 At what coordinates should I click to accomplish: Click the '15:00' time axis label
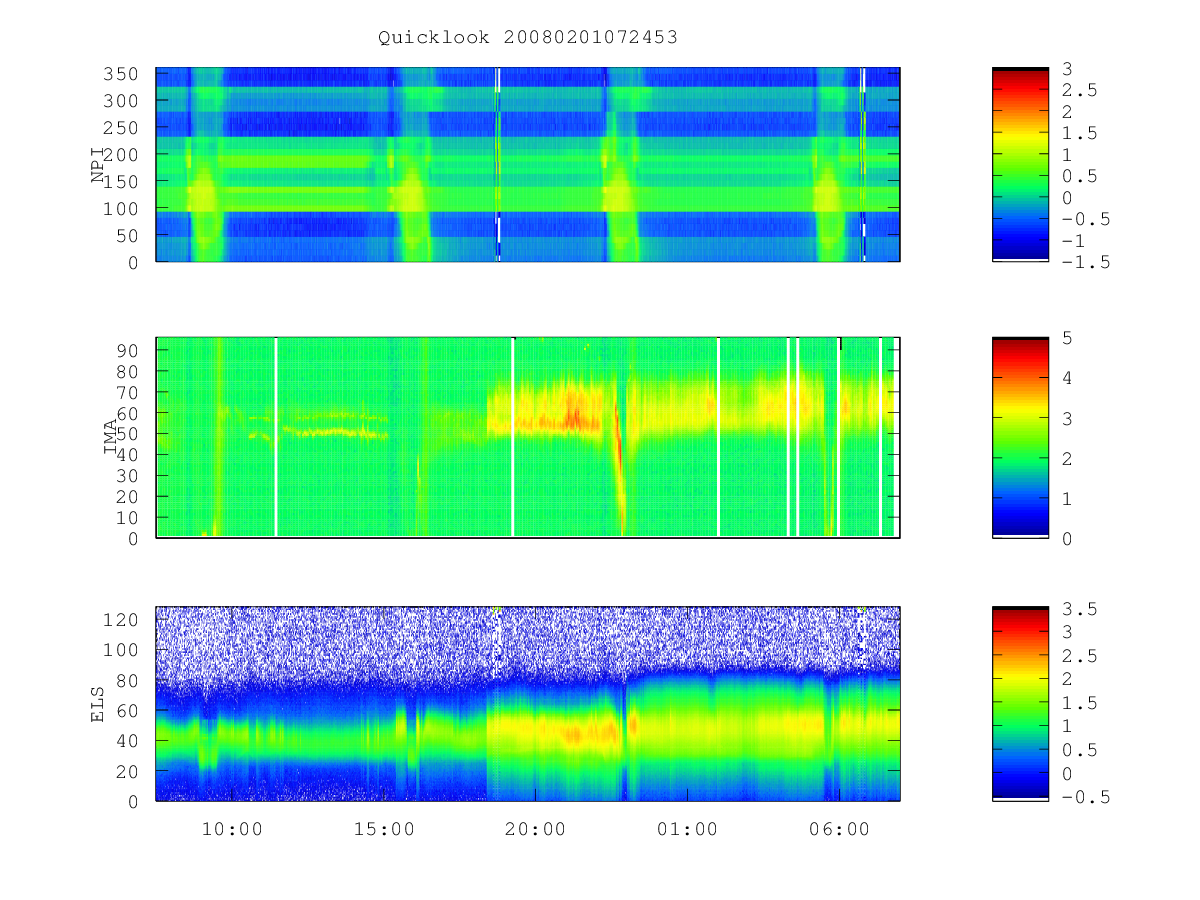384,829
